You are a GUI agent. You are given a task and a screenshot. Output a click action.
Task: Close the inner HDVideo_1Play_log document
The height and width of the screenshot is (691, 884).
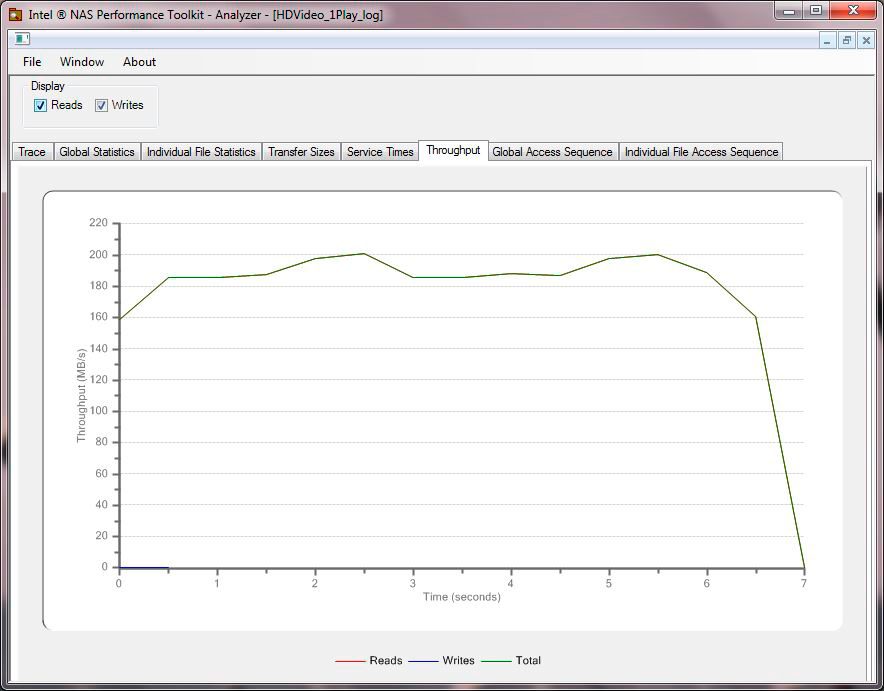866,41
